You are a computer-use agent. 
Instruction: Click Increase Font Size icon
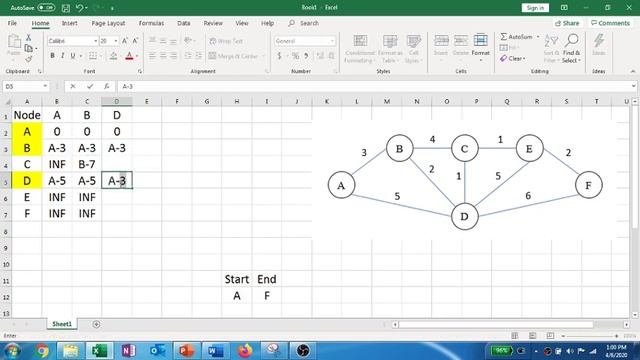[x=125, y=41]
